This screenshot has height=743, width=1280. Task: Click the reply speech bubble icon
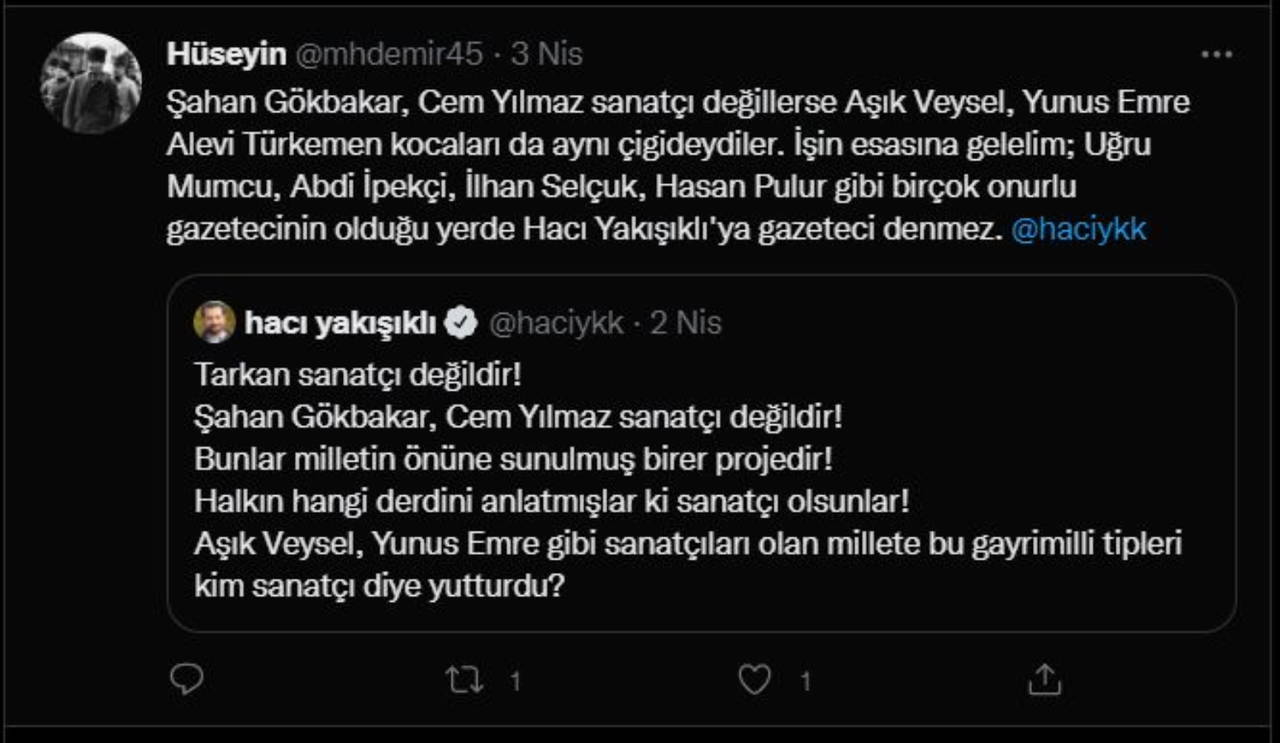point(186,680)
